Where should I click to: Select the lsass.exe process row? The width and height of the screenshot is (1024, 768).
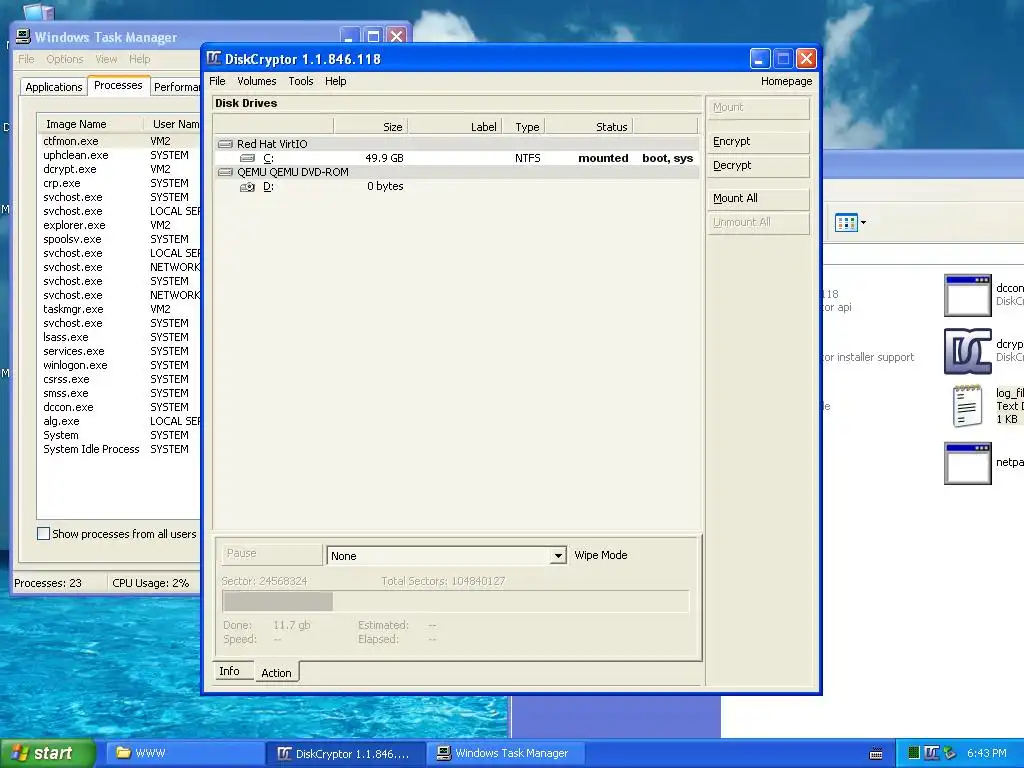pos(120,337)
